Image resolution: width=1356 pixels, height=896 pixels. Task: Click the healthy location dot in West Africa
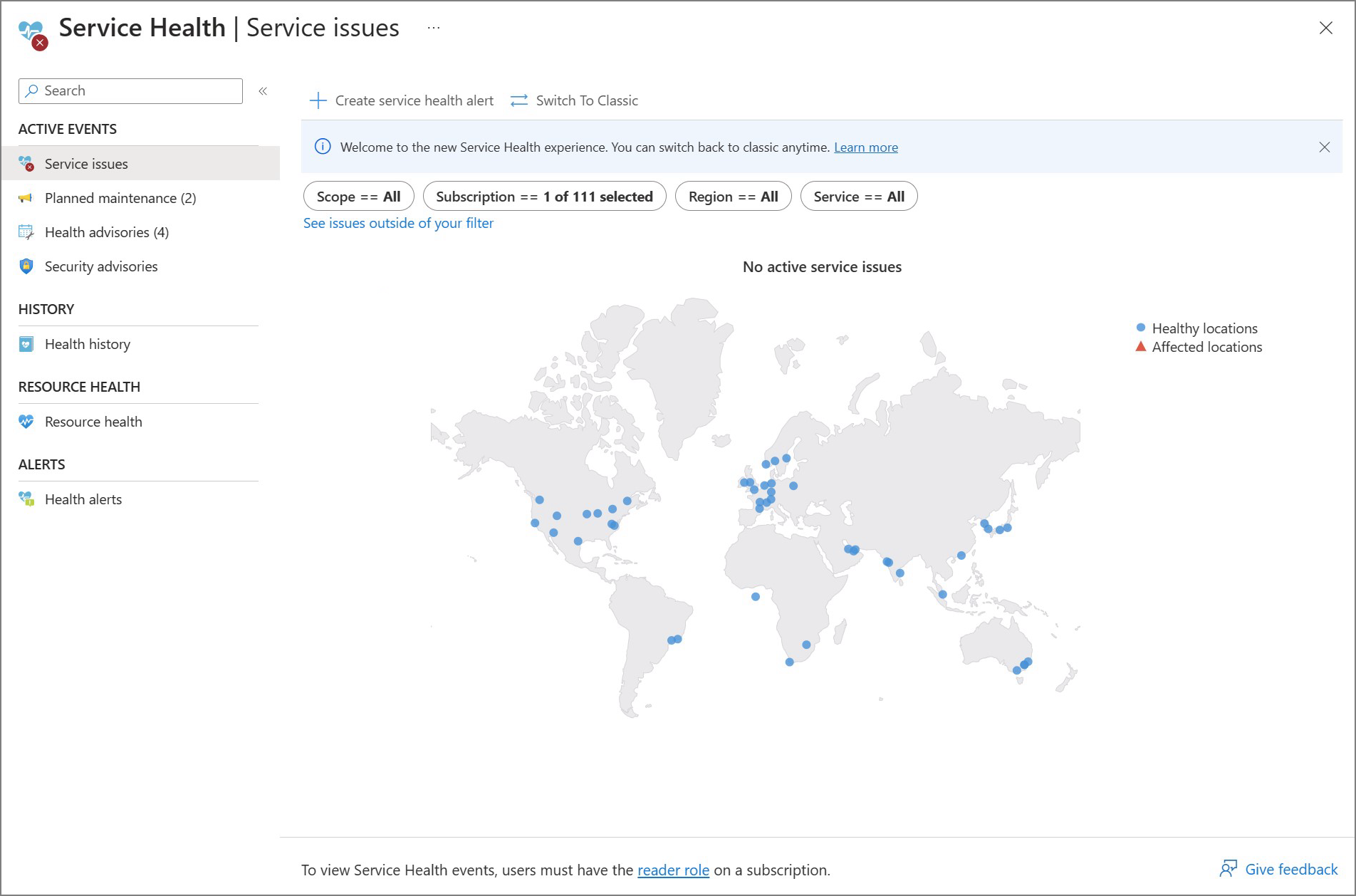coord(756,597)
